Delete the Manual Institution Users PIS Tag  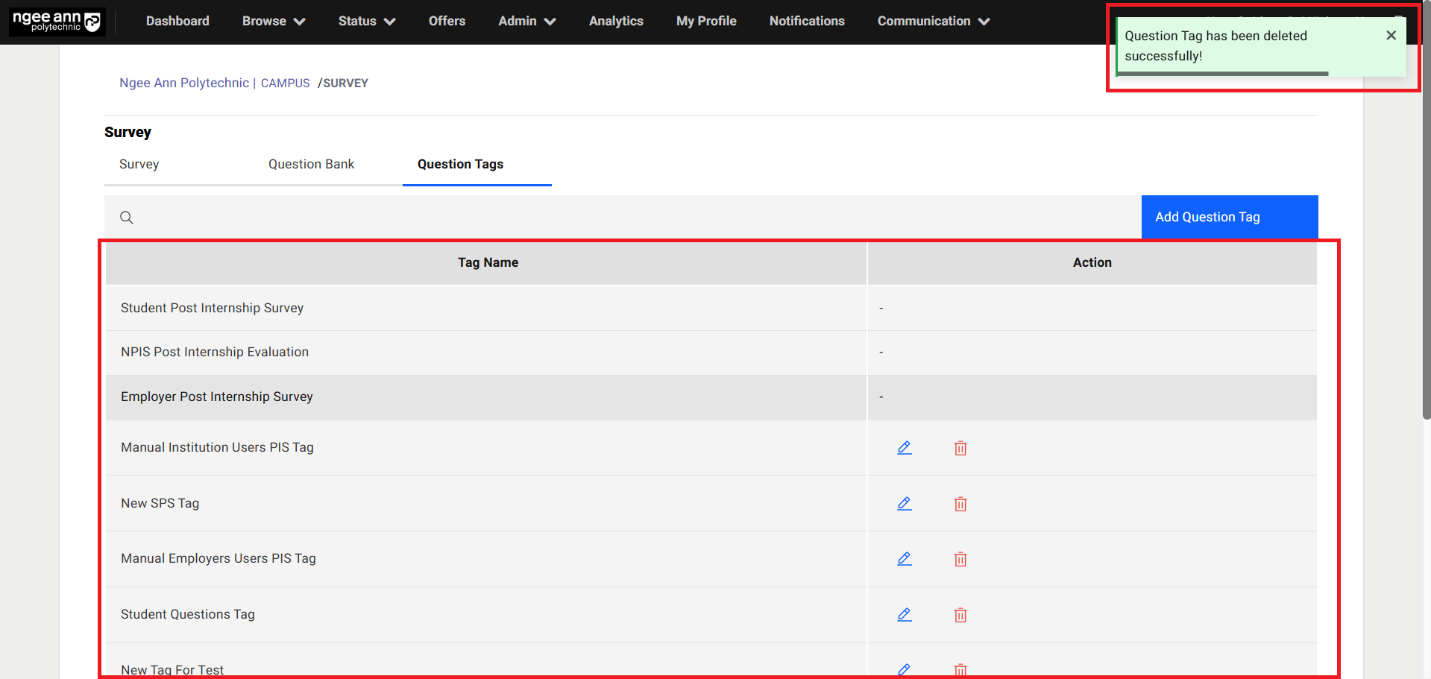coord(960,448)
